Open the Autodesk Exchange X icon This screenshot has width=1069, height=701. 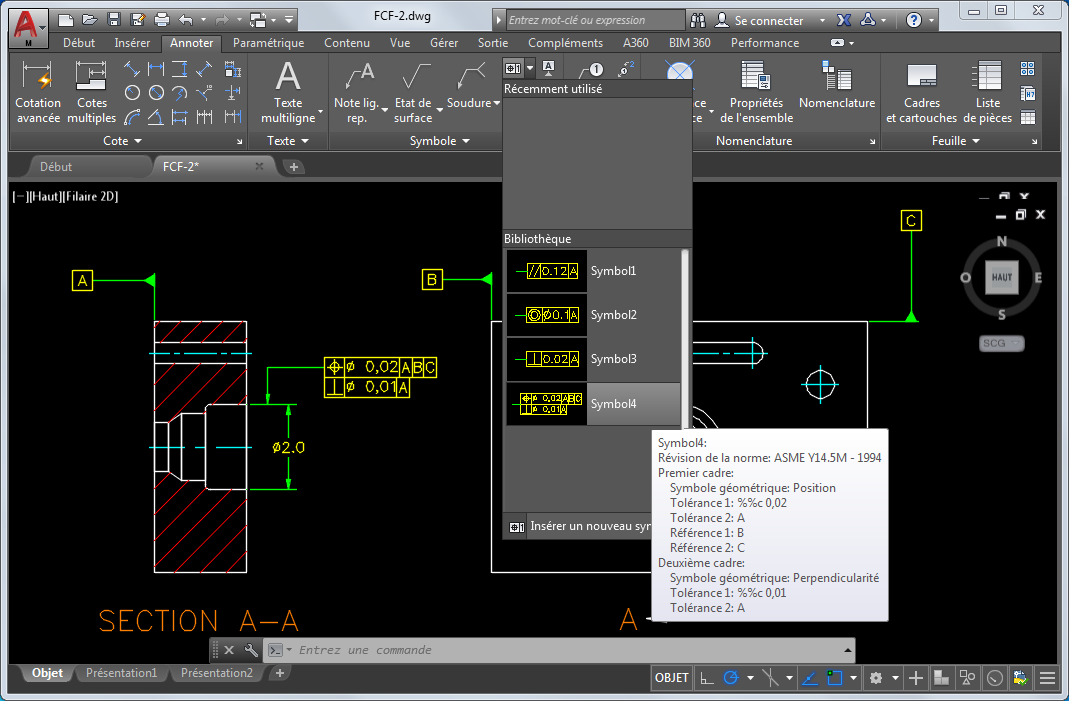click(x=844, y=20)
